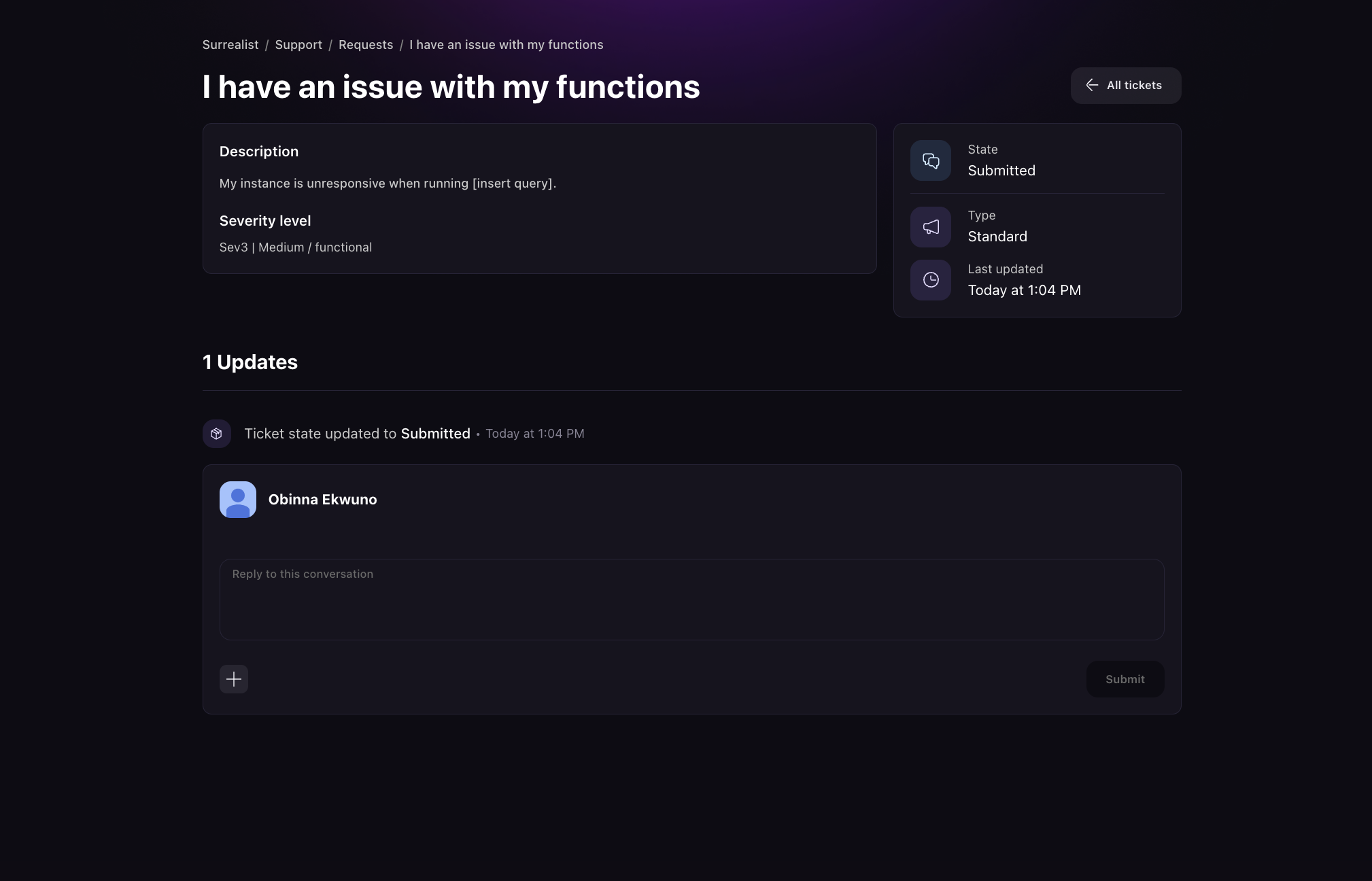The image size is (1372, 881).
Task: Click the plus attachment icon
Action: [233, 679]
